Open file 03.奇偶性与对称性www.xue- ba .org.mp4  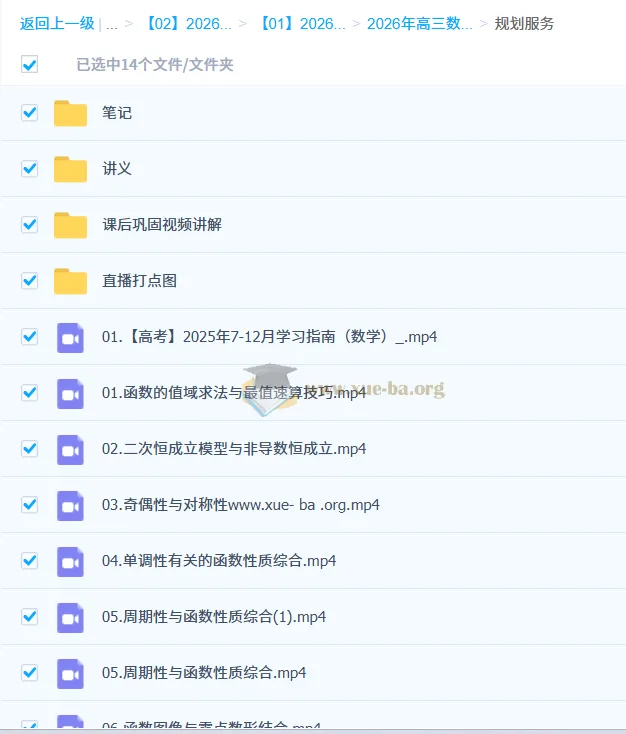pos(241,505)
